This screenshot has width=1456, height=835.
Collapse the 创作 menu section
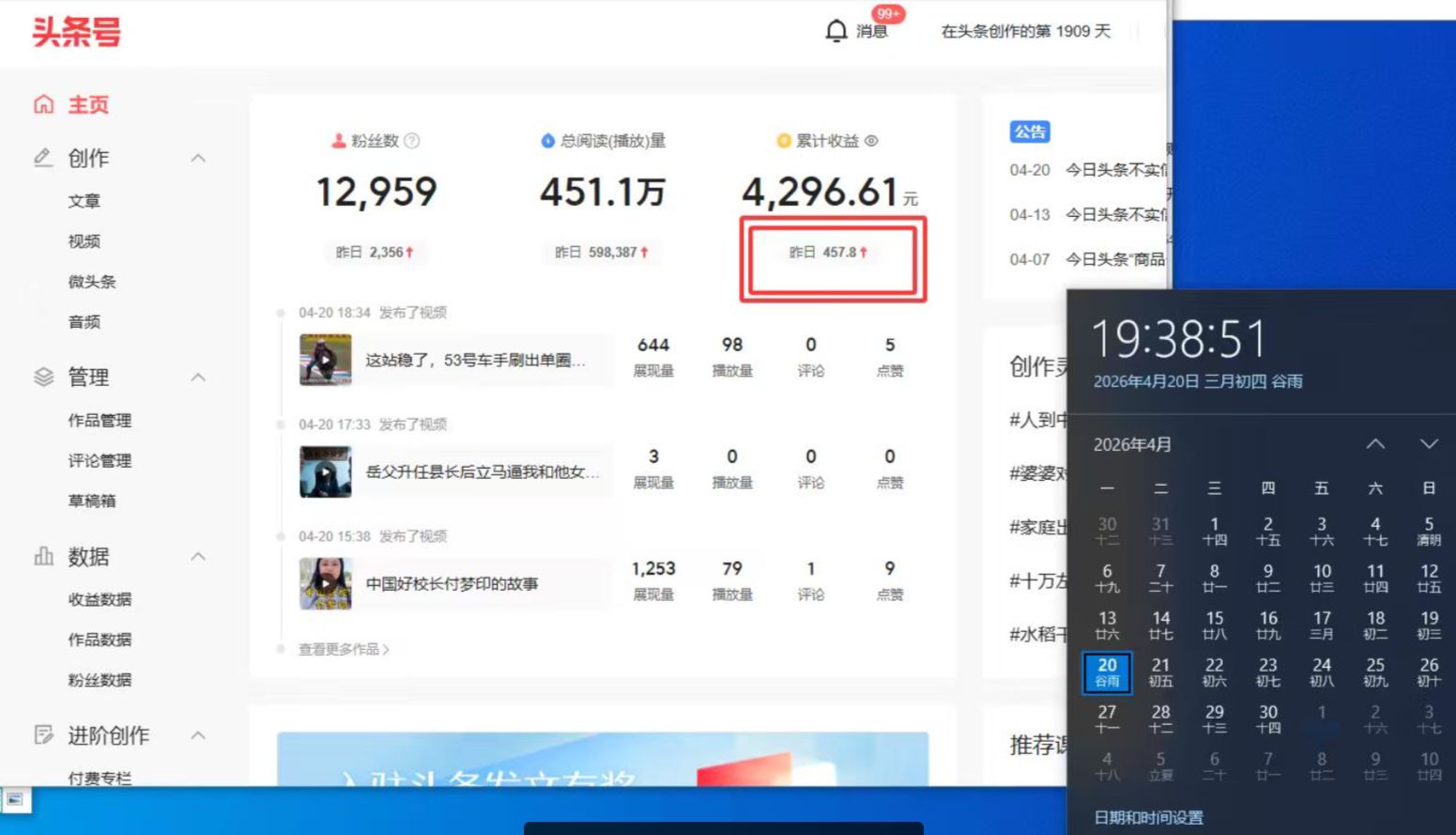pos(198,158)
